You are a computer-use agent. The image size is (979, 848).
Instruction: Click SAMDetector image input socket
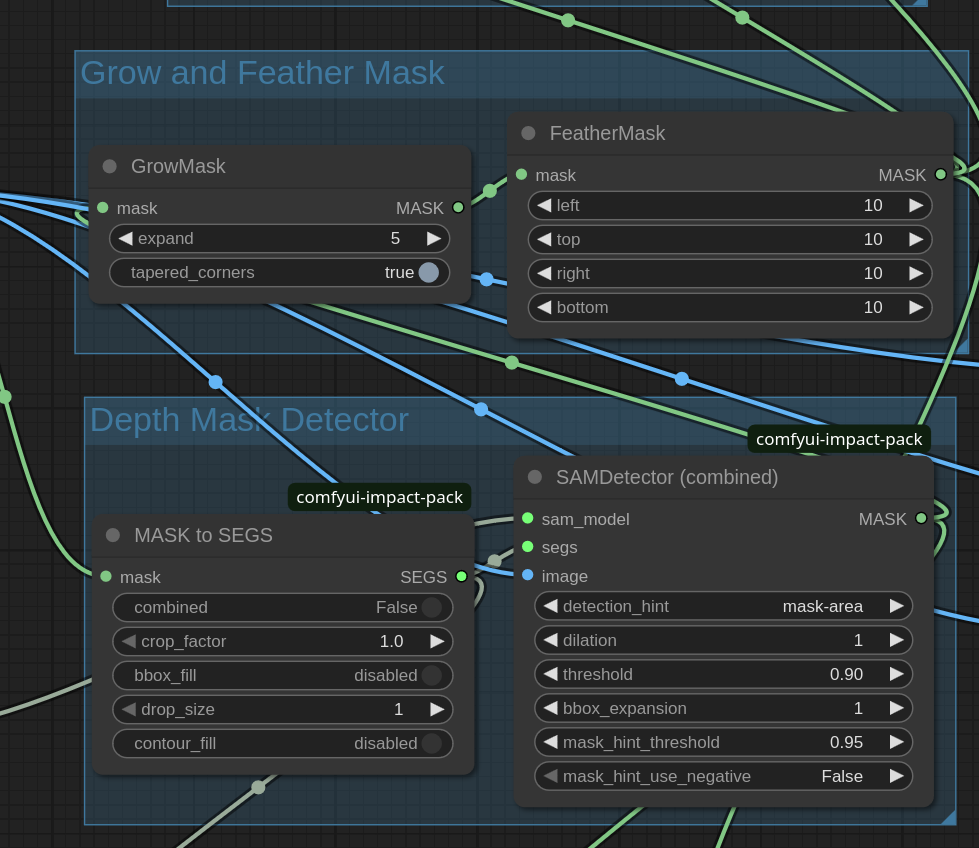pyautogui.click(x=528, y=575)
